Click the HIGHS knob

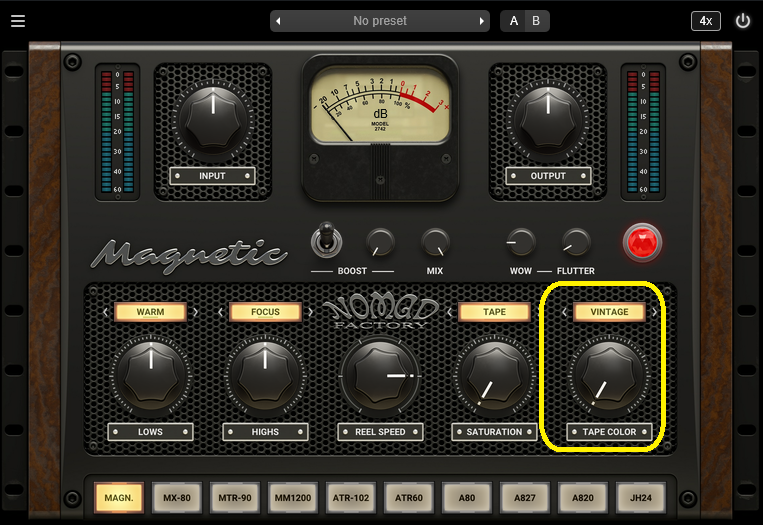click(265, 376)
